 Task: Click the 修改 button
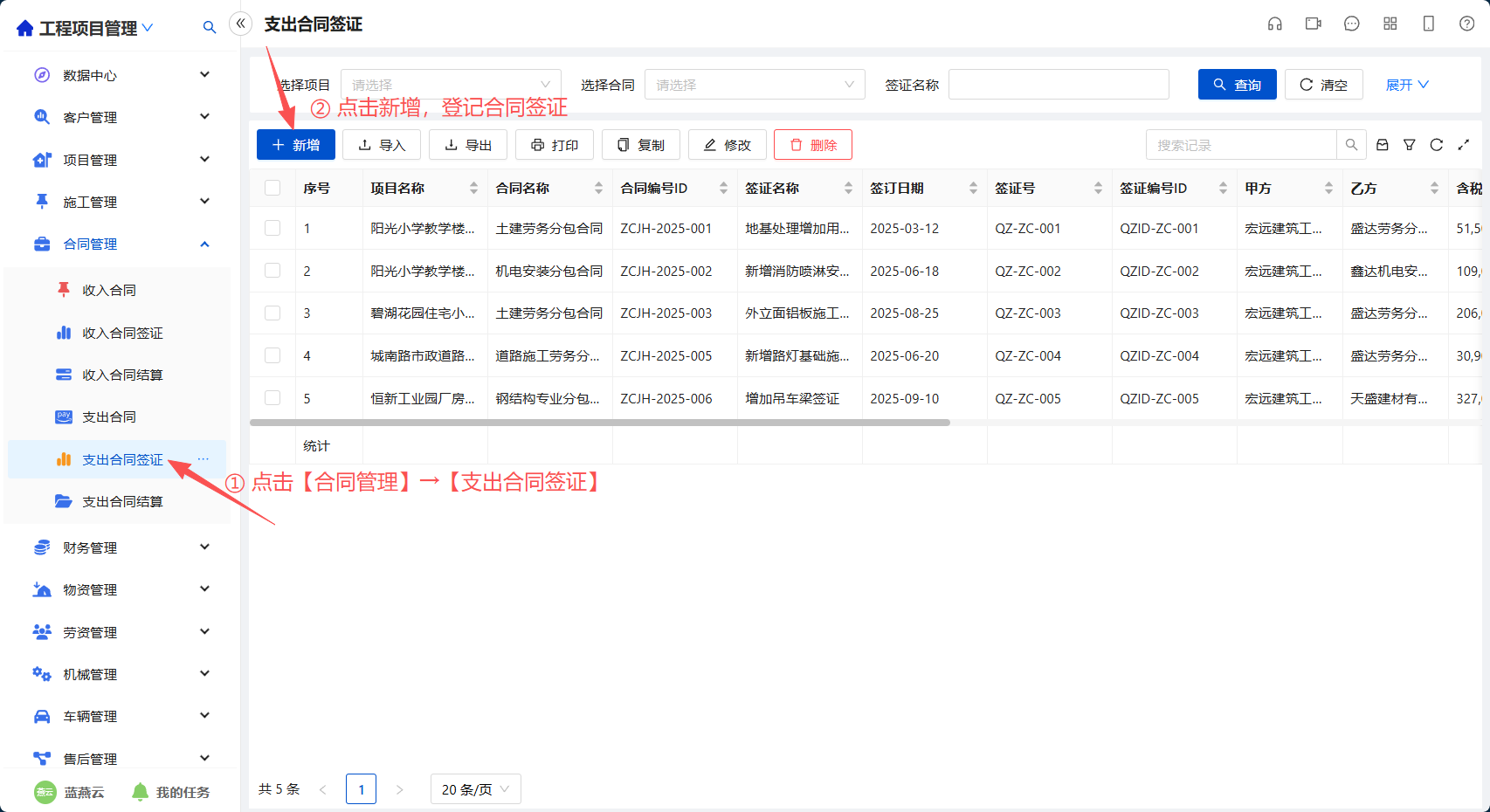point(728,145)
